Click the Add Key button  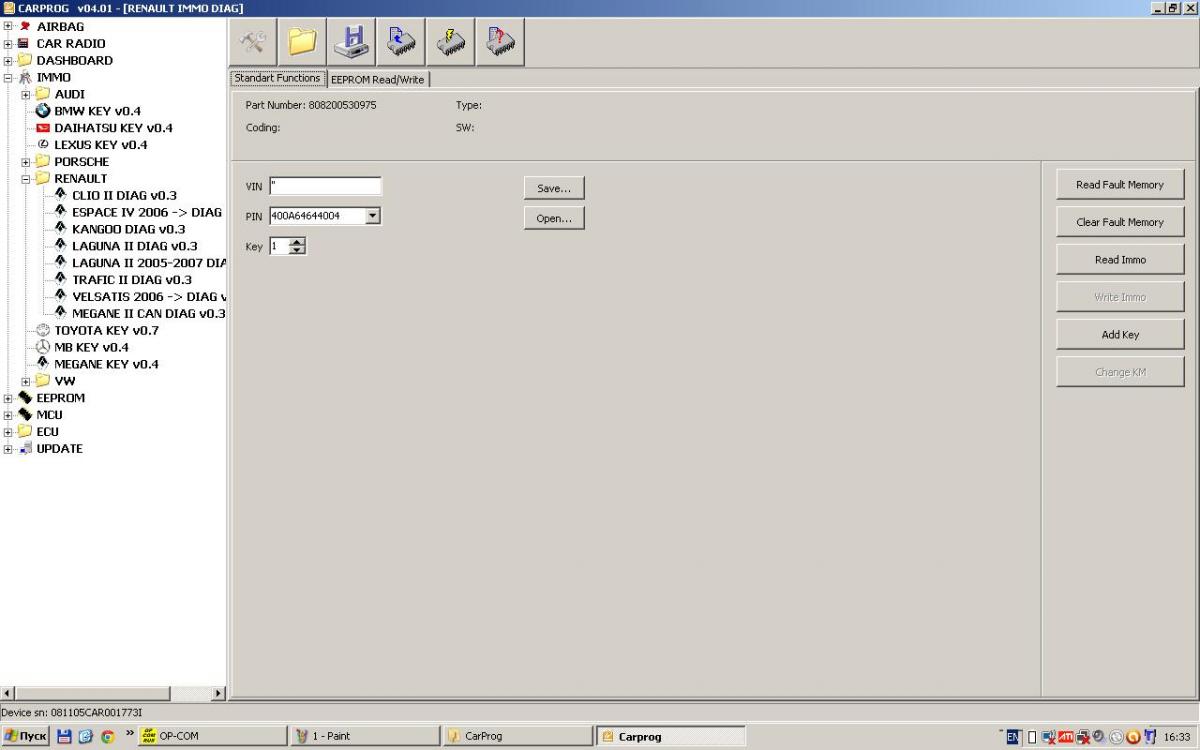coord(1120,335)
